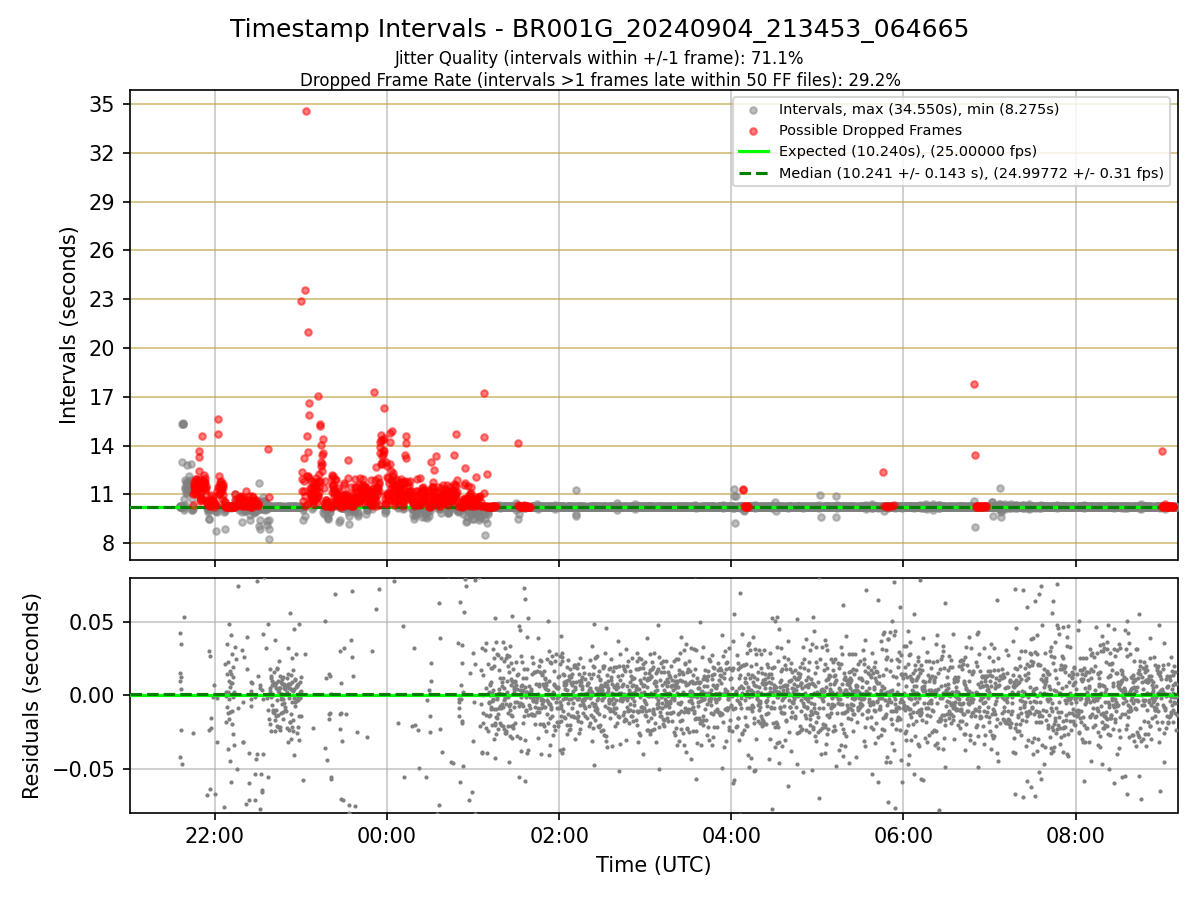This screenshot has height=900, width=1200.
Task: Click the x-axis tick label '04:00'
Action: (x=731, y=836)
